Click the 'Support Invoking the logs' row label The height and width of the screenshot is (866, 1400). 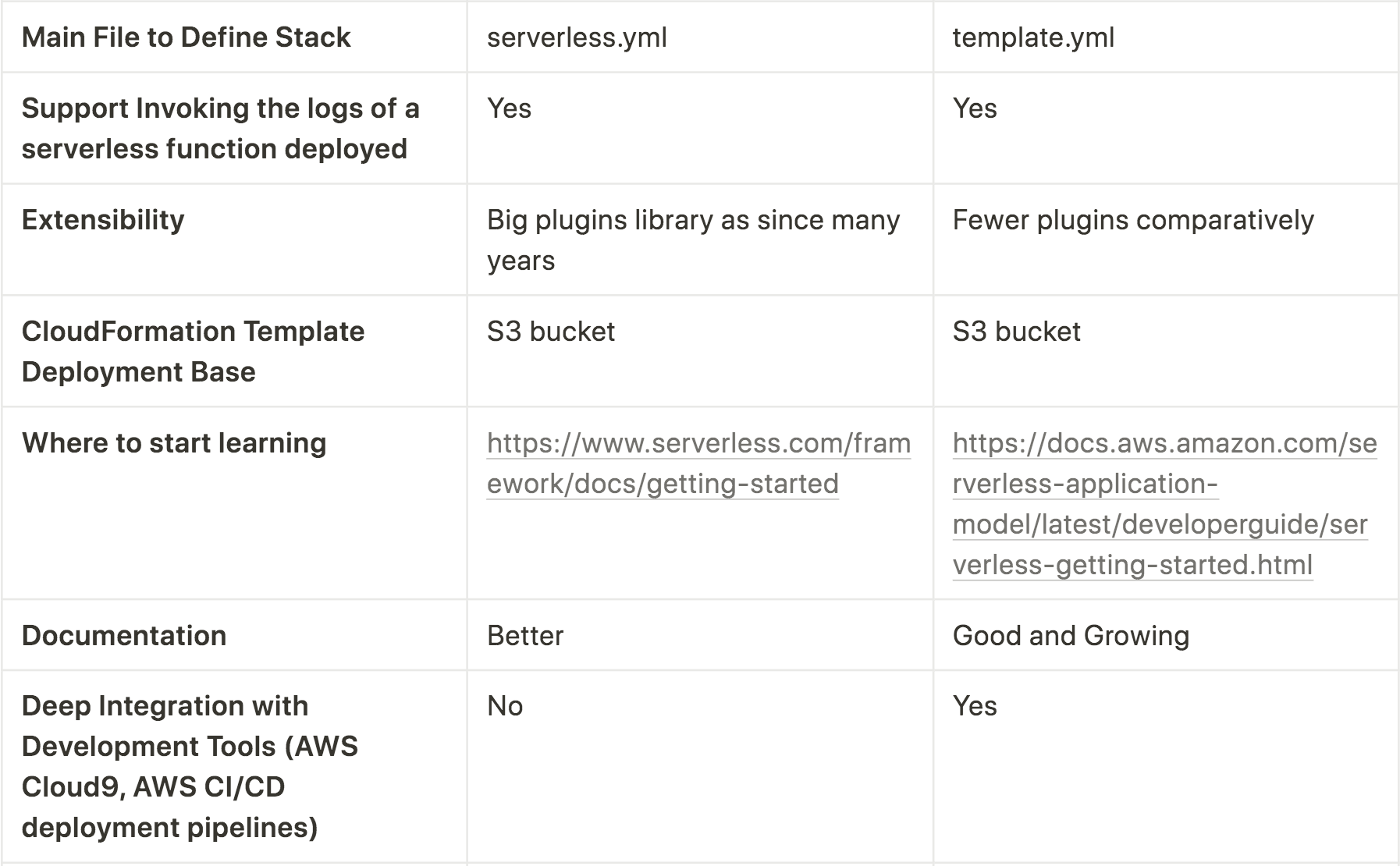[x=221, y=128]
